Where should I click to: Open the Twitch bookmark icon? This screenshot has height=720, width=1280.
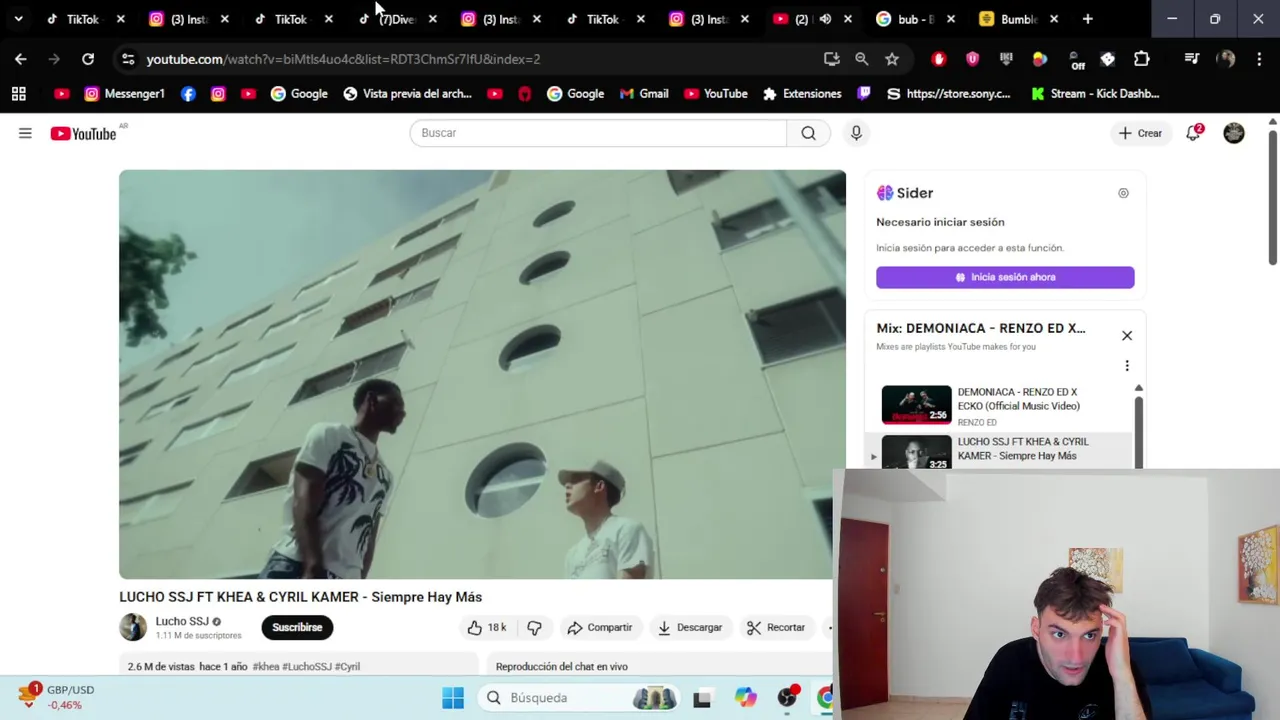coord(864,94)
